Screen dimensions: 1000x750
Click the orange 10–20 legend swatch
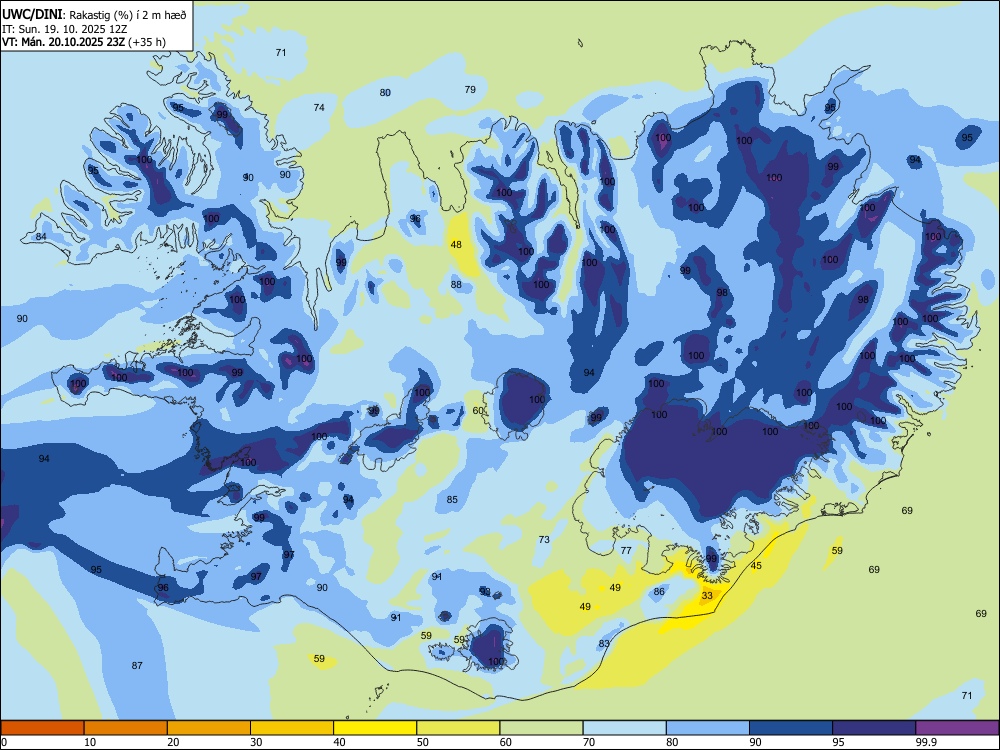pyautogui.click(x=126, y=728)
